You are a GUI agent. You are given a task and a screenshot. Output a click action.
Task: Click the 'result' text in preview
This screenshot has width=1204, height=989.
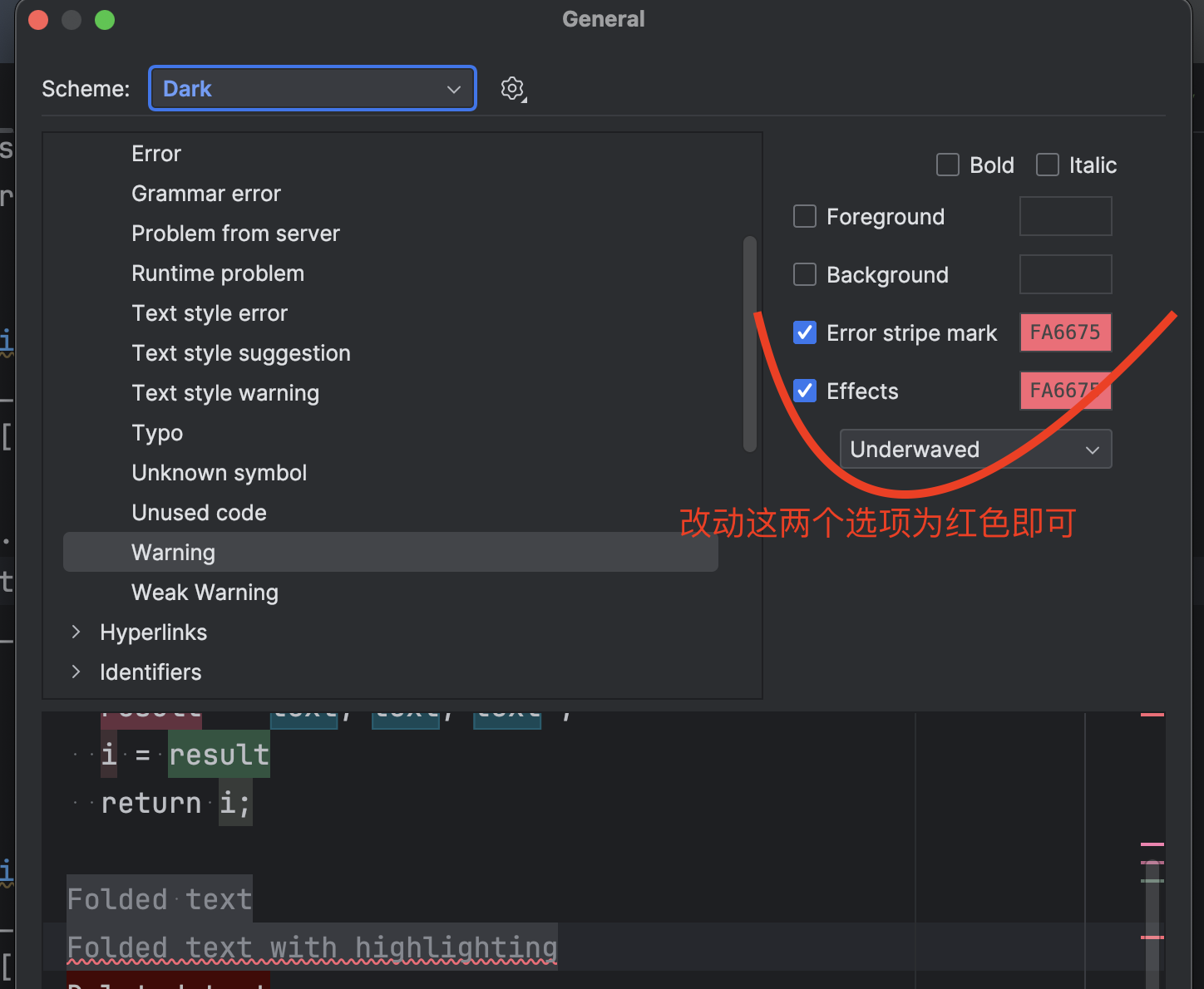[x=220, y=755]
